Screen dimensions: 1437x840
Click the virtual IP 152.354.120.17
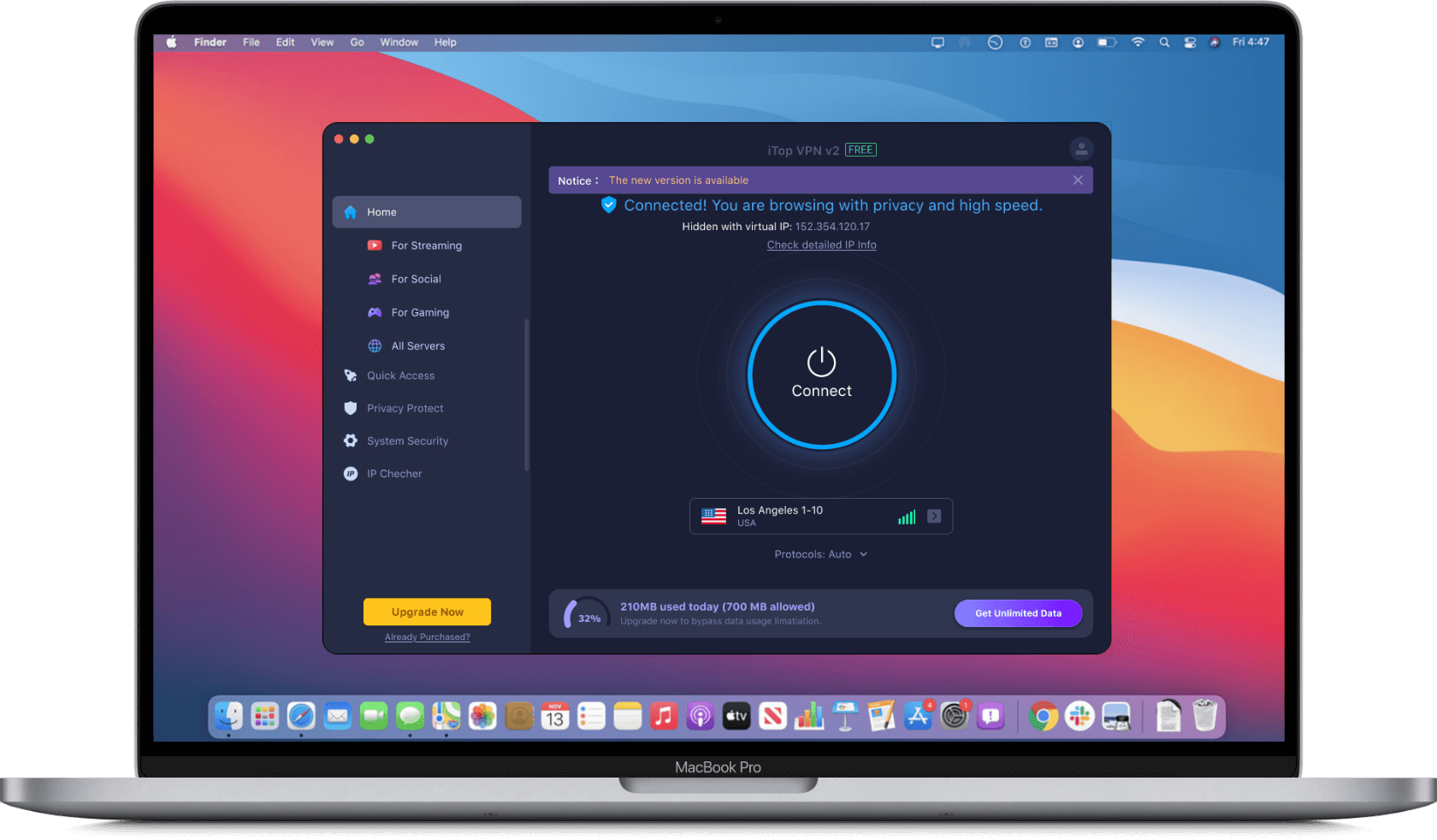coord(832,227)
